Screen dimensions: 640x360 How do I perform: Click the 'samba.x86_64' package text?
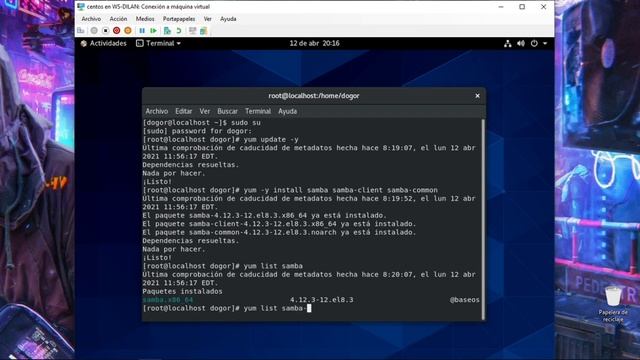click(x=168, y=300)
